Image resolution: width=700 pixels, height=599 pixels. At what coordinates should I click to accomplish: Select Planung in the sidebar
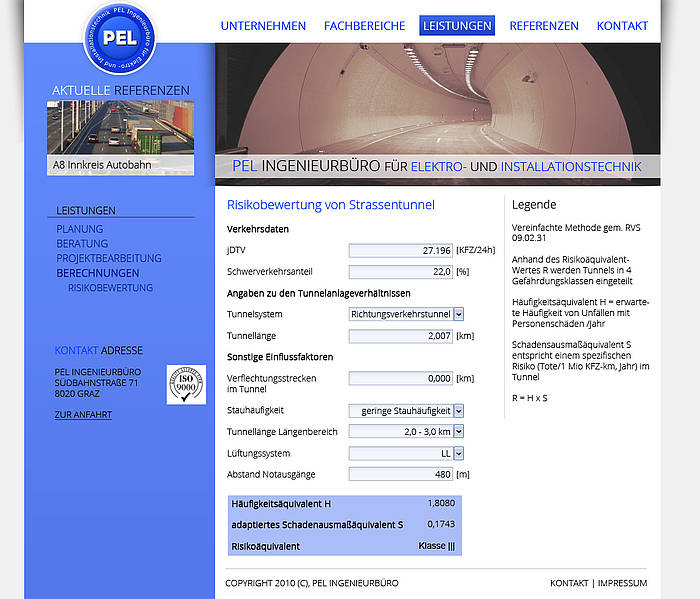(x=79, y=229)
